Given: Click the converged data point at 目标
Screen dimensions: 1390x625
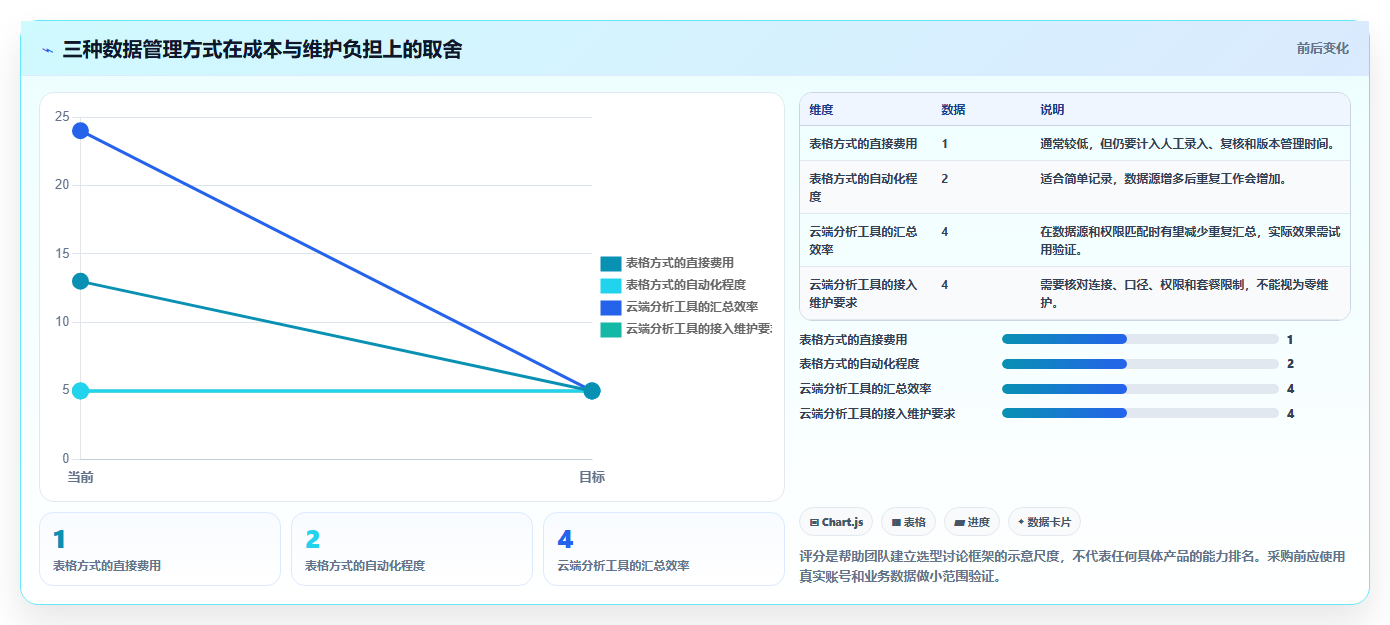Looking at the screenshot, I should pyautogui.click(x=592, y=390).
